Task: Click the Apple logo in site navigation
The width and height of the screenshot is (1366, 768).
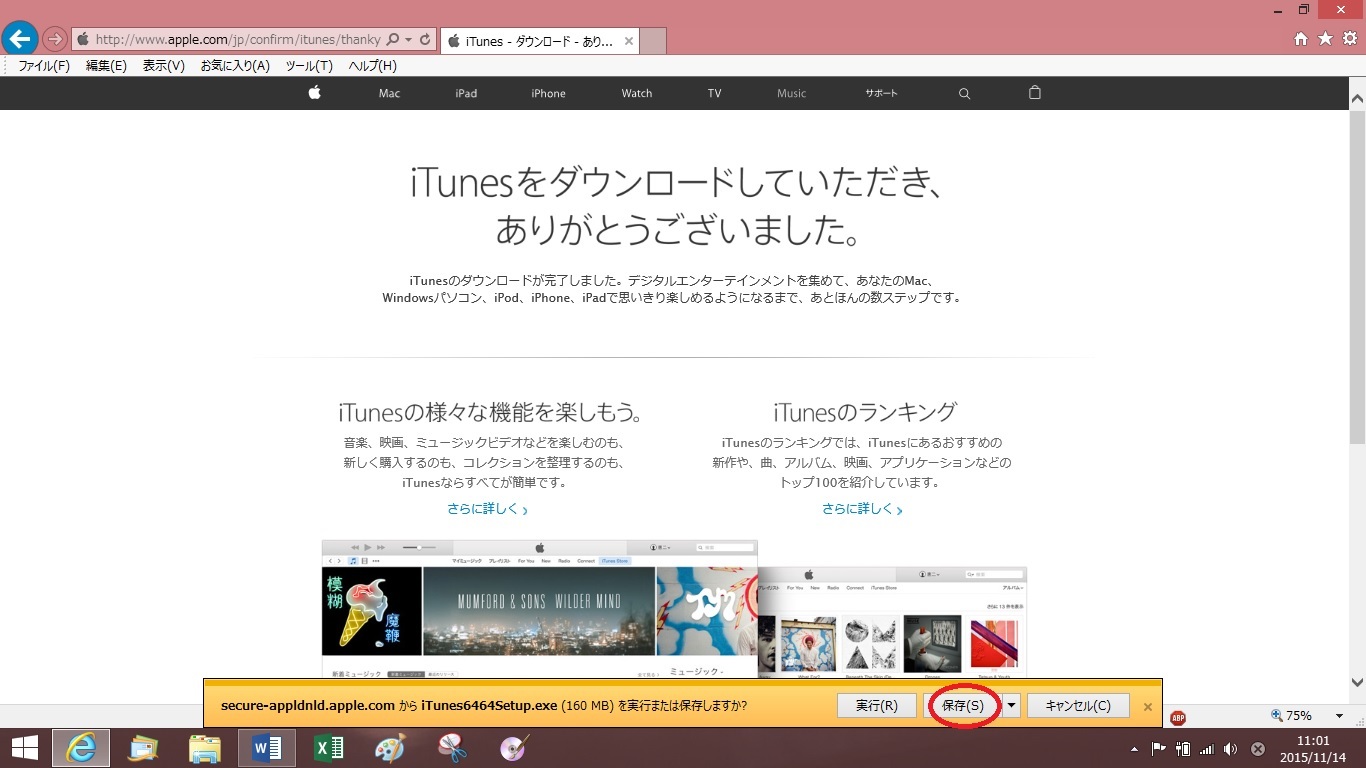Action: (x=314, y=93)
